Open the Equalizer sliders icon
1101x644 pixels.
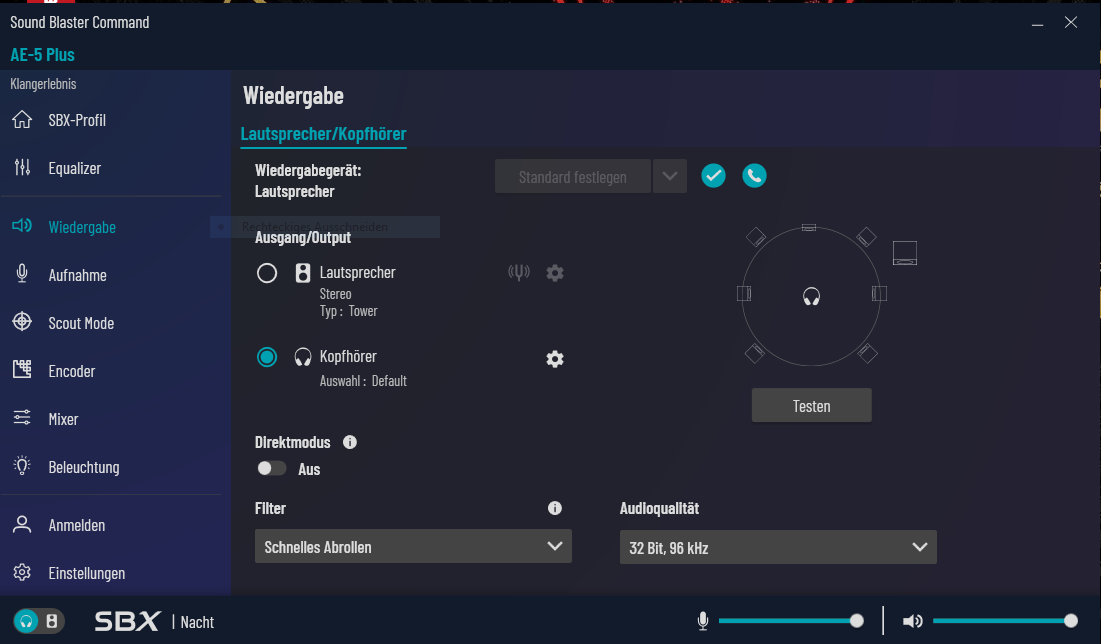[22, 167]
